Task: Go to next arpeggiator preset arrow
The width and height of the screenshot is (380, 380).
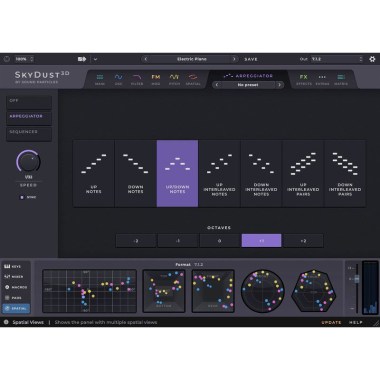Action: [x=279, y=85]
